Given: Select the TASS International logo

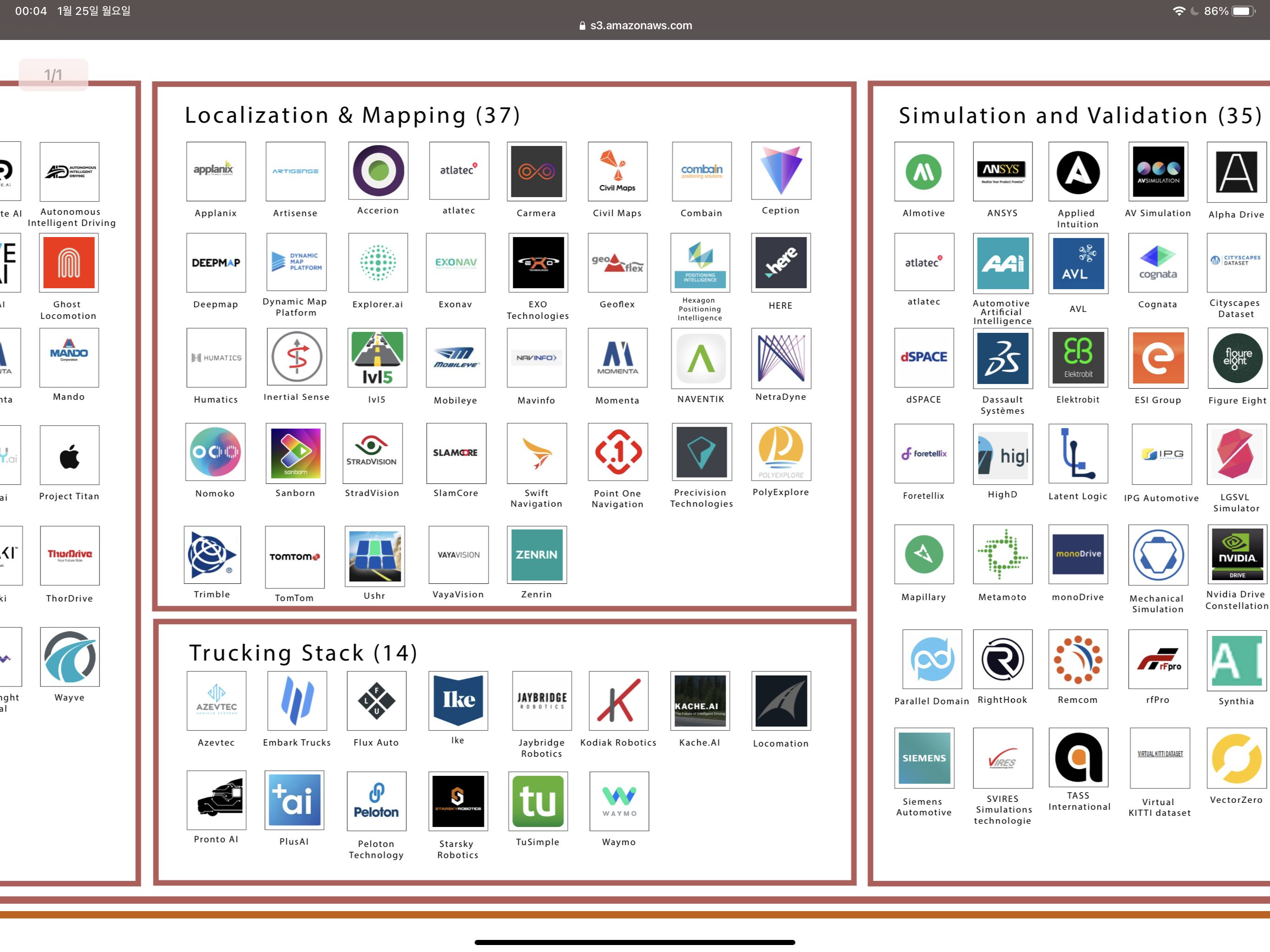Looking at the screenshot, I should [1078, 757].
